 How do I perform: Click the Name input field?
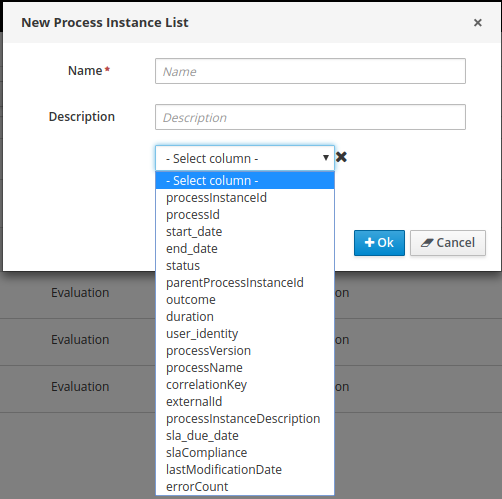tap(310, 71)
